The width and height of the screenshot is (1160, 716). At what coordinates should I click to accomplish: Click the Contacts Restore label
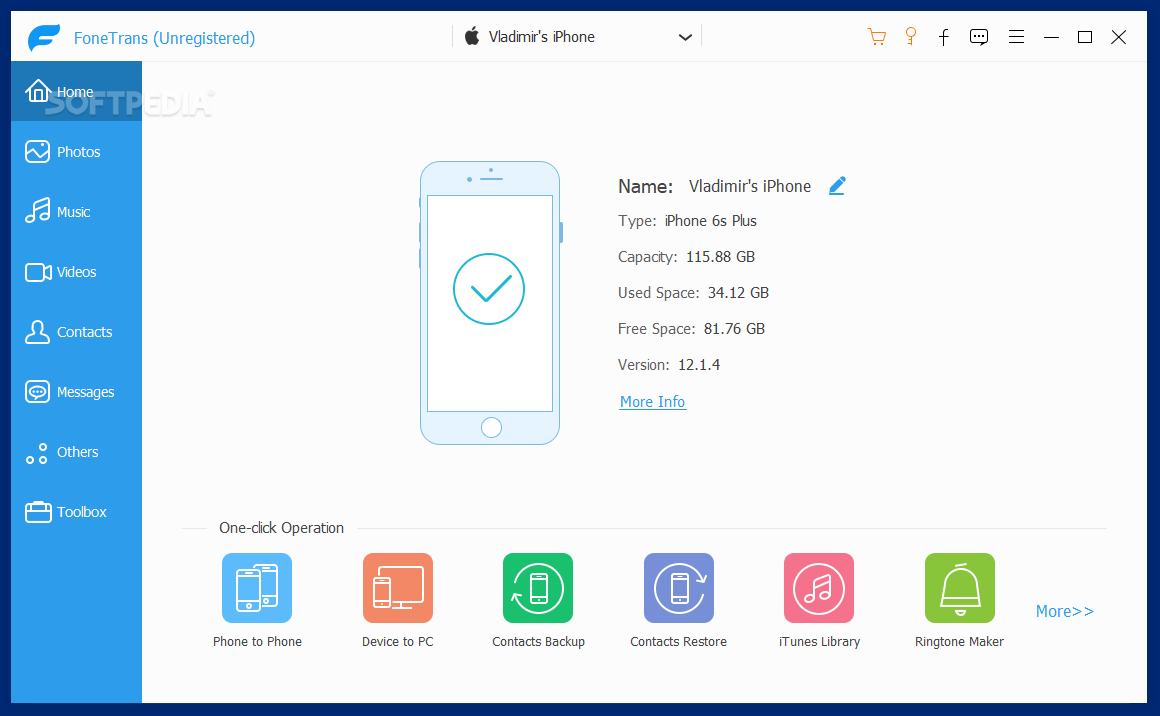click(x=678, y=641)
